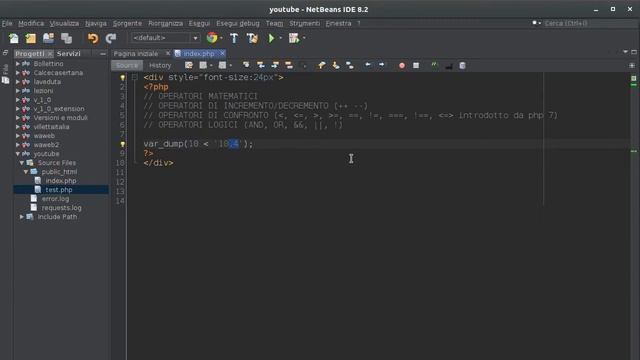
Task: Click the Build Project hammer icon
Action: pos(234,38)
